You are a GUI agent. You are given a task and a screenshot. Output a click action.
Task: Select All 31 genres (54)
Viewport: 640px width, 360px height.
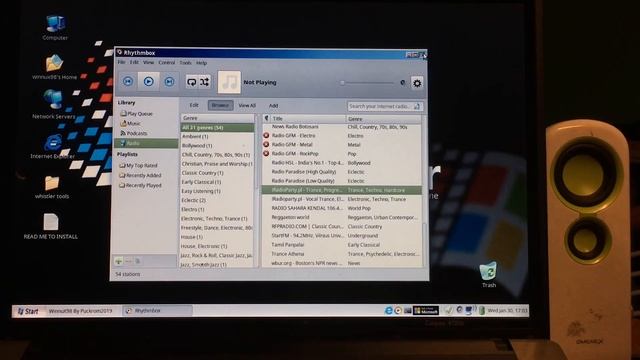(x=217, y=128)
